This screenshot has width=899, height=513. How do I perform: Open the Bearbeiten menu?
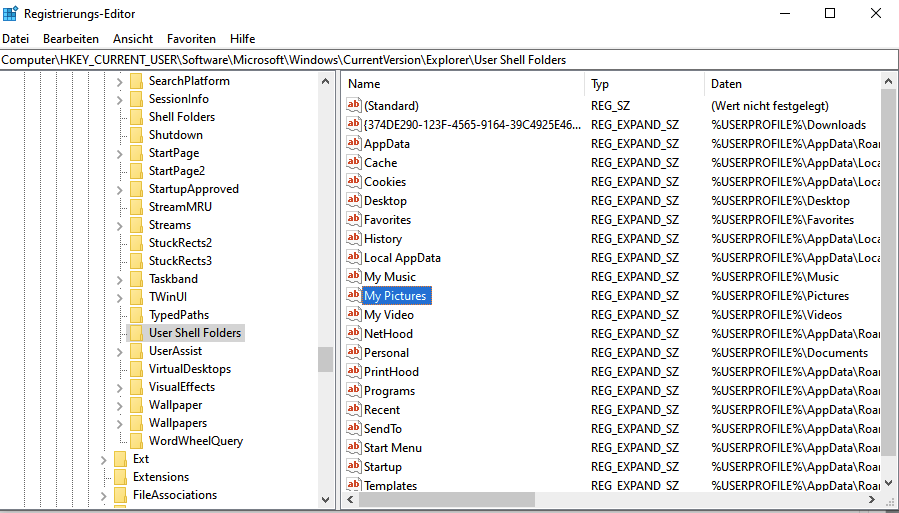(x=71, y=39)
